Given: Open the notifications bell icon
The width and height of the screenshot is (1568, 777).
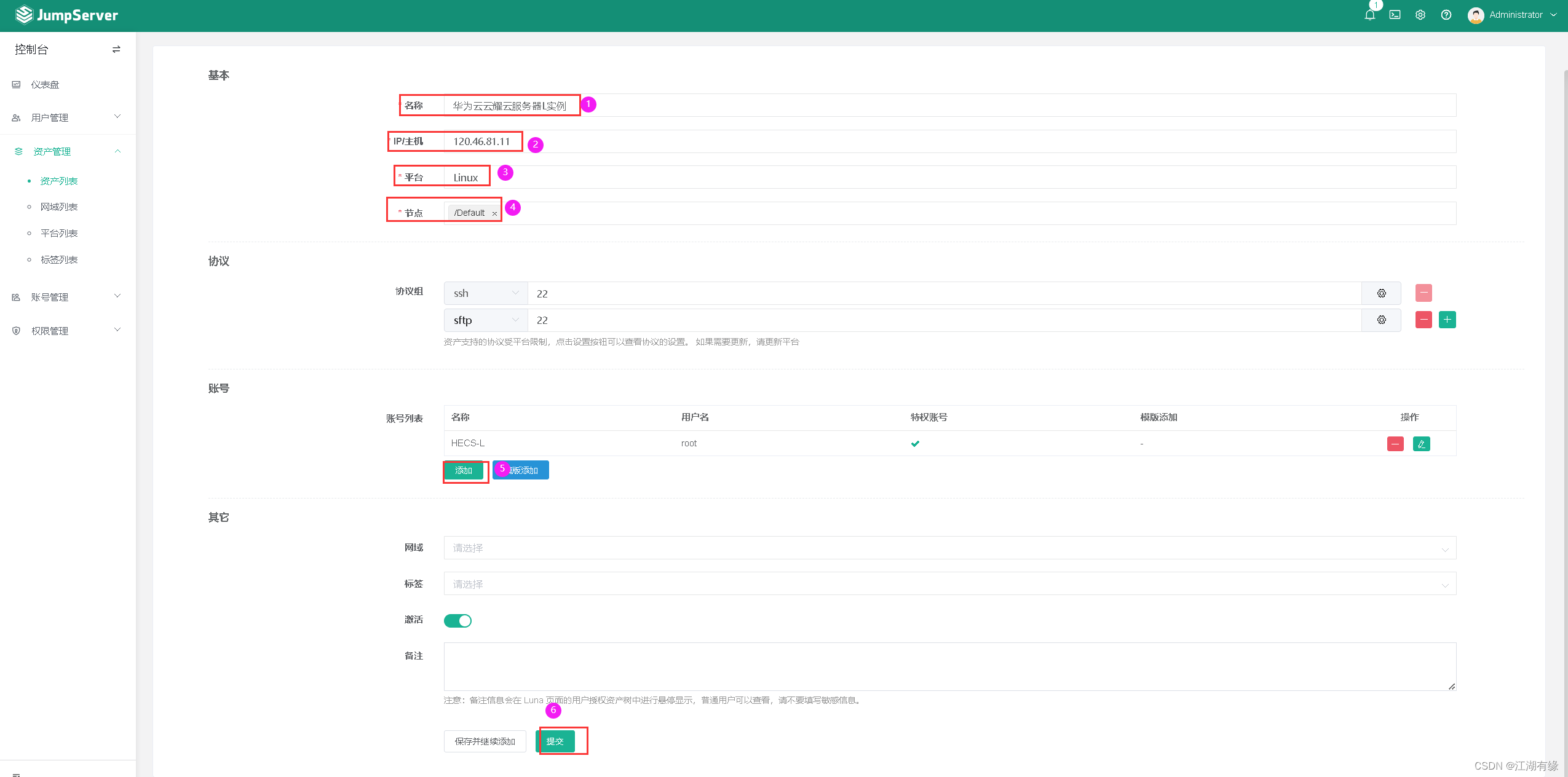Looking at the screenshot, I should click(1369, 15).
